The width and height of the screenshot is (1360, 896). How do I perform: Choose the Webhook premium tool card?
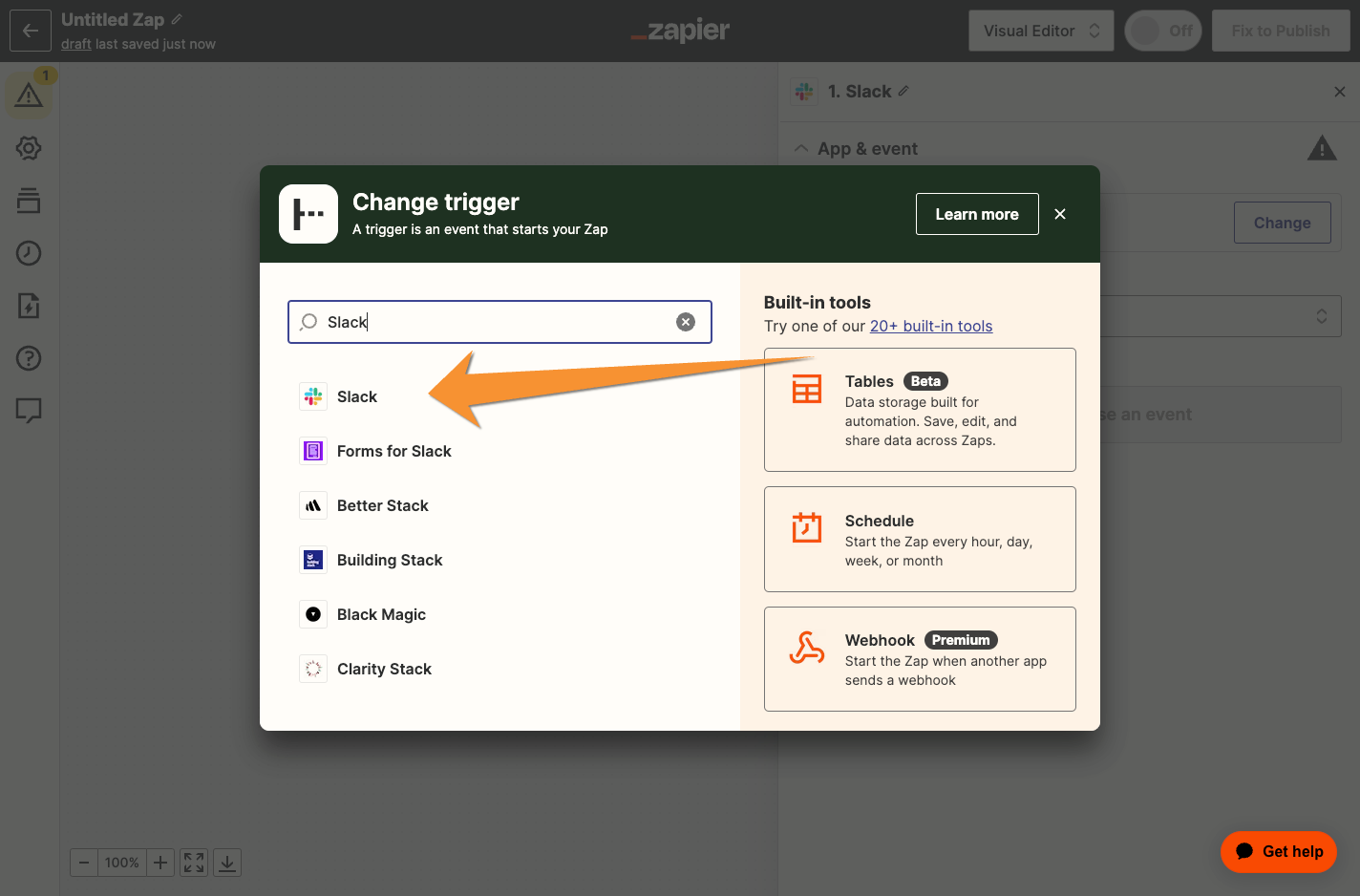point(920,659)
